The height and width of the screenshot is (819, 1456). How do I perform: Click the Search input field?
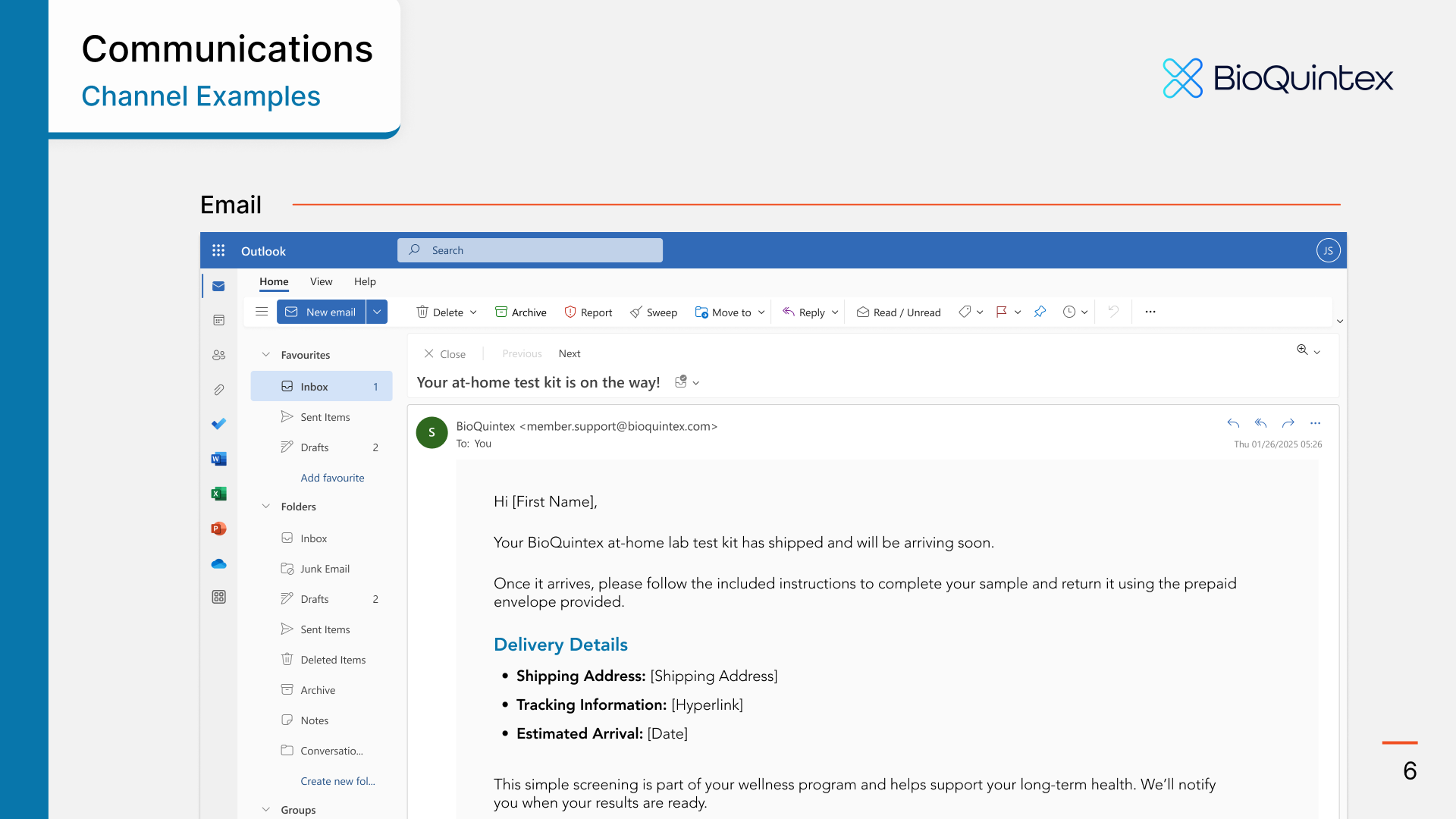[x=531, y=250]
